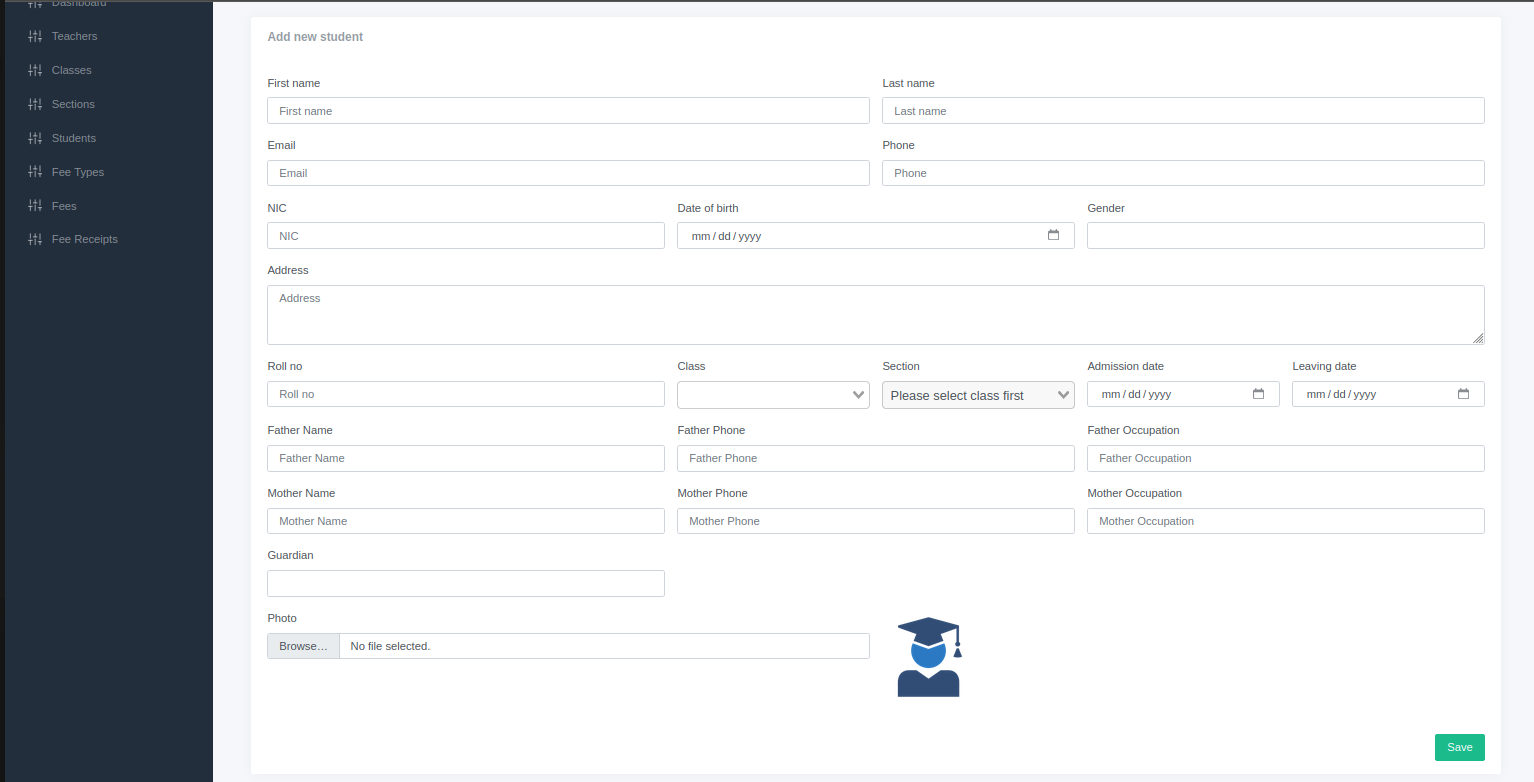Click the 'No file selected.' text
The width and height of the screenshot is (1534, 782).
tap(390, 646)
